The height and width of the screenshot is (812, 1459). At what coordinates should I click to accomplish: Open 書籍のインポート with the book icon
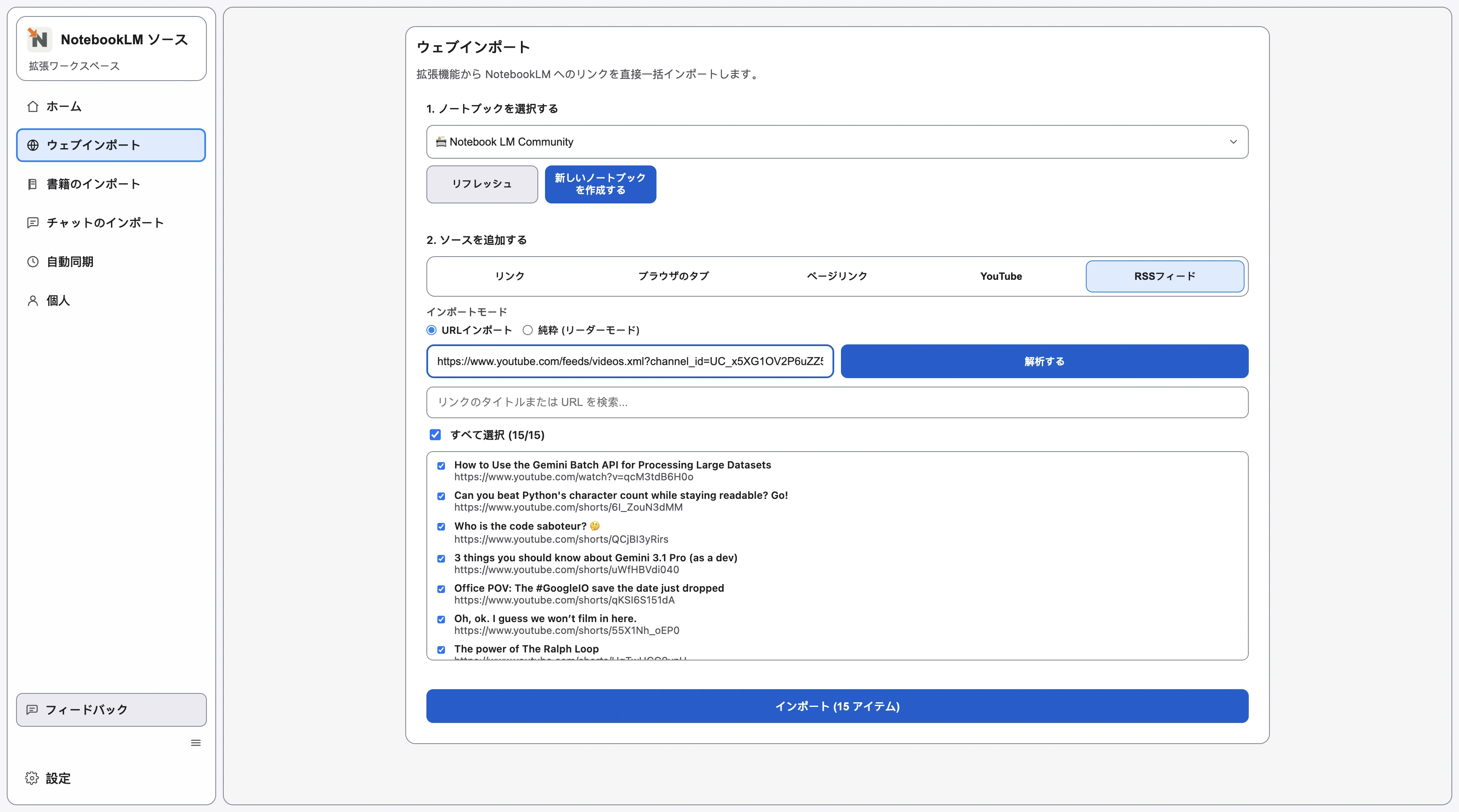[32, 184]
